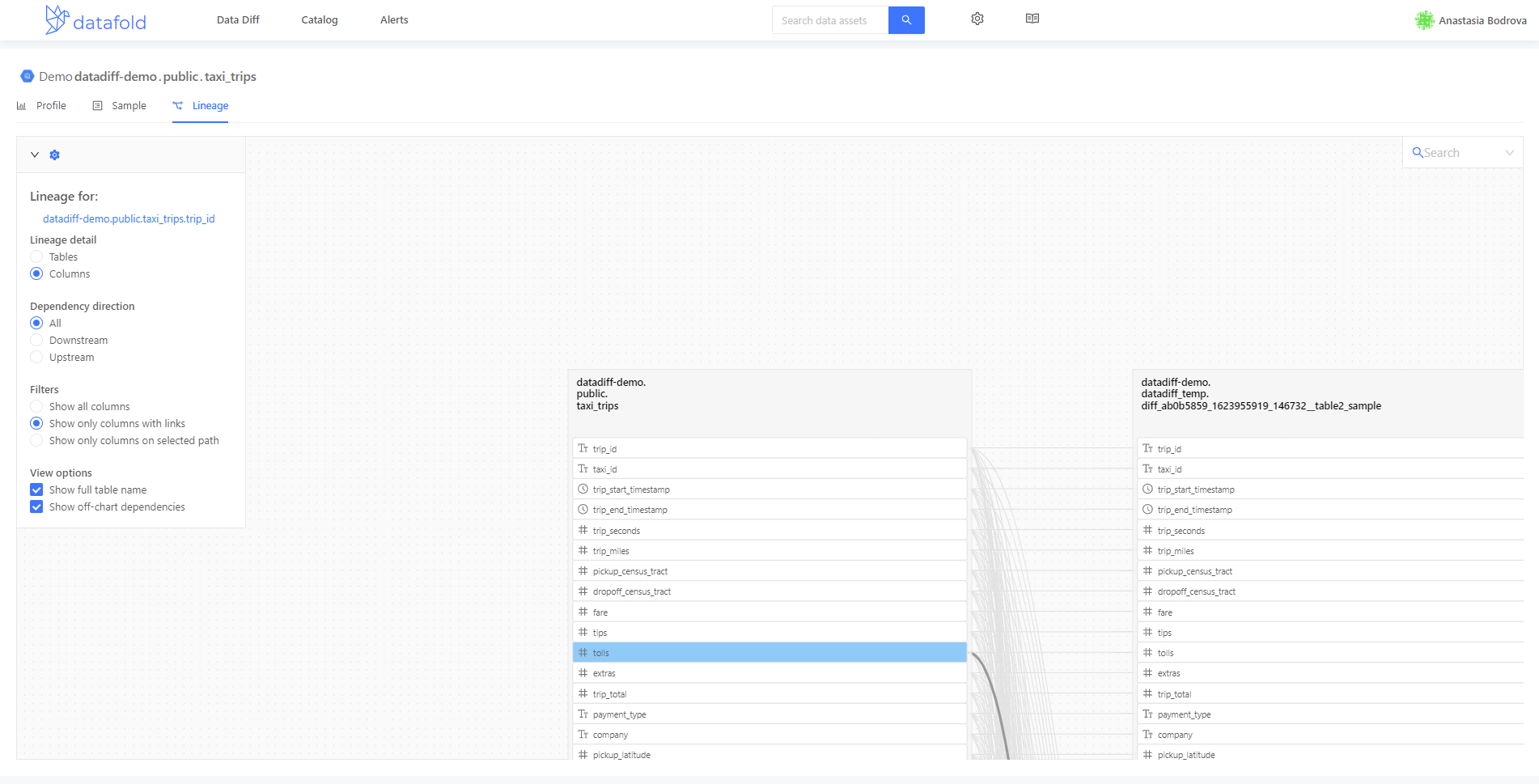Click text type icon of taxi_trips trip_id
Screen dimensions: 1539x784
point(583,448)
